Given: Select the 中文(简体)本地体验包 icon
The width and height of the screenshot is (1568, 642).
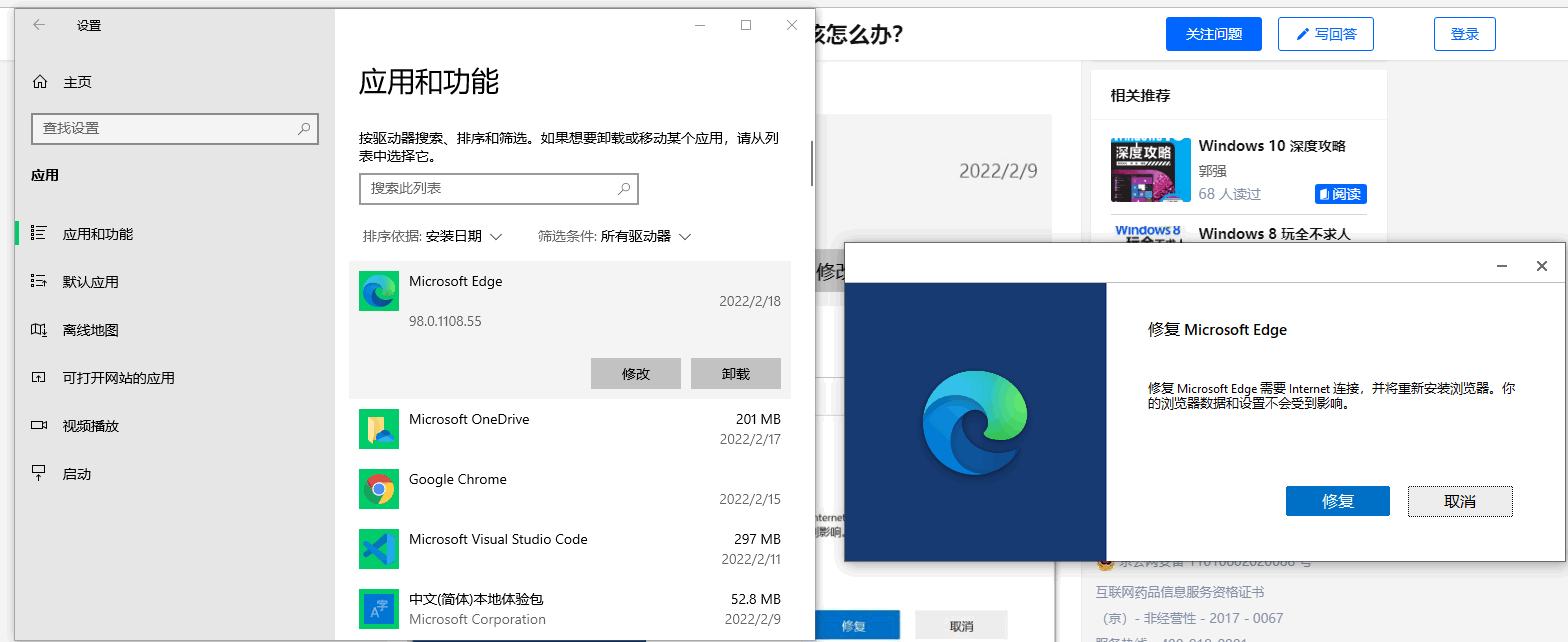Looking at the screenshot, I should tap(379, 609).
